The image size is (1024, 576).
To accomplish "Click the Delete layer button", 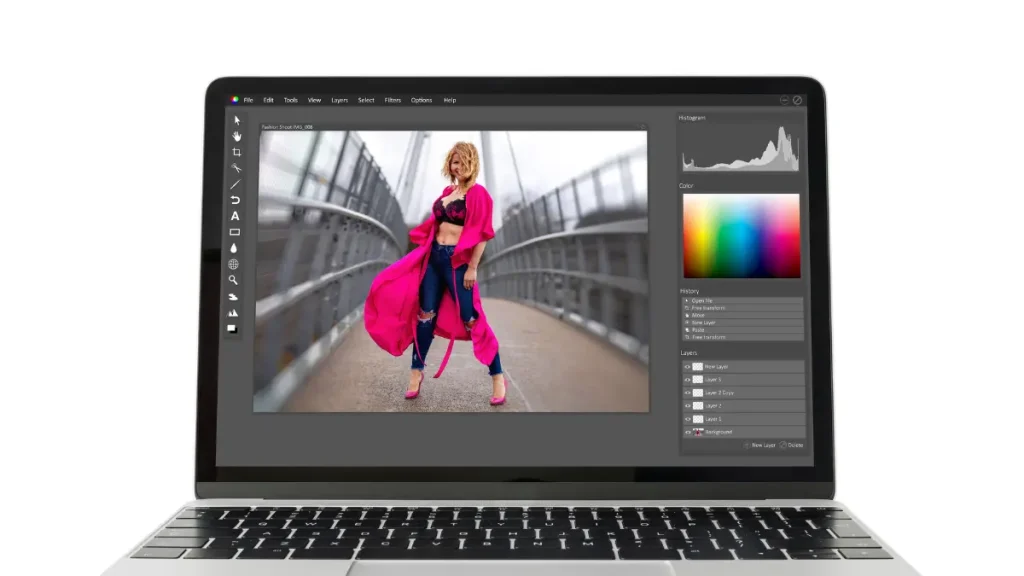I will pyautogui.click(x=791, y=445).
